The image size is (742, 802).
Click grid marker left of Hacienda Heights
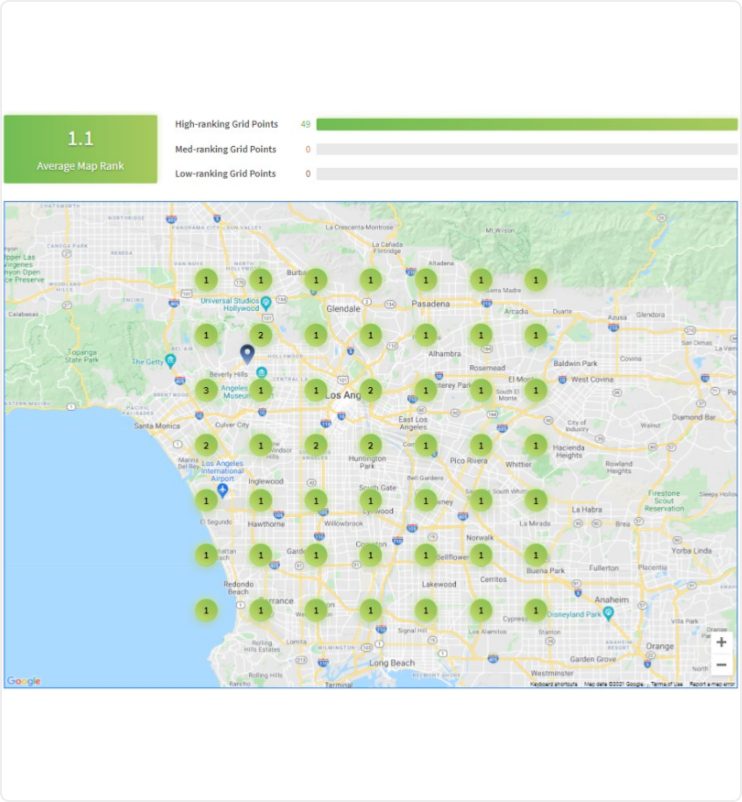pos(536,445)
